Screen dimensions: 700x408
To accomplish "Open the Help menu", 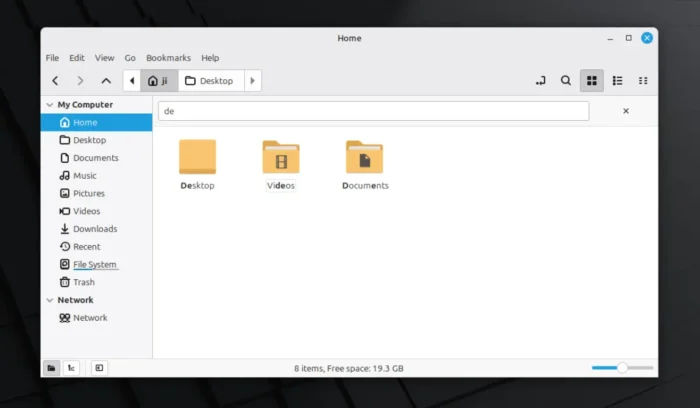I will click(210, 58).
